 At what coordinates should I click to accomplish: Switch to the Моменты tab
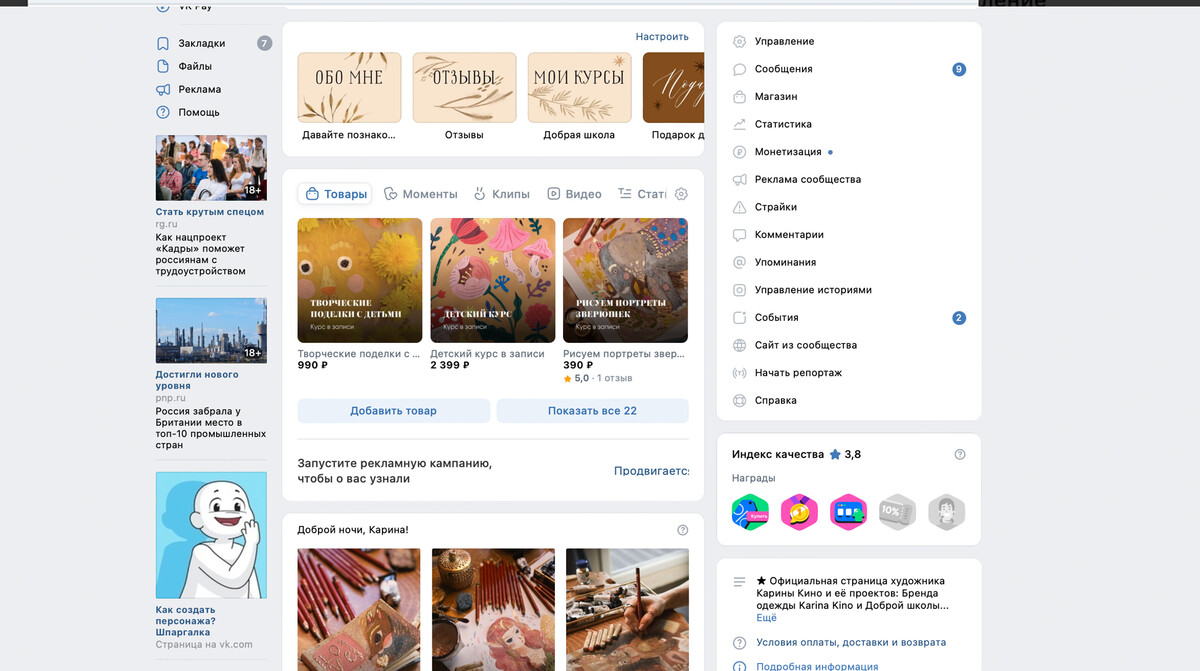(421, 194)
